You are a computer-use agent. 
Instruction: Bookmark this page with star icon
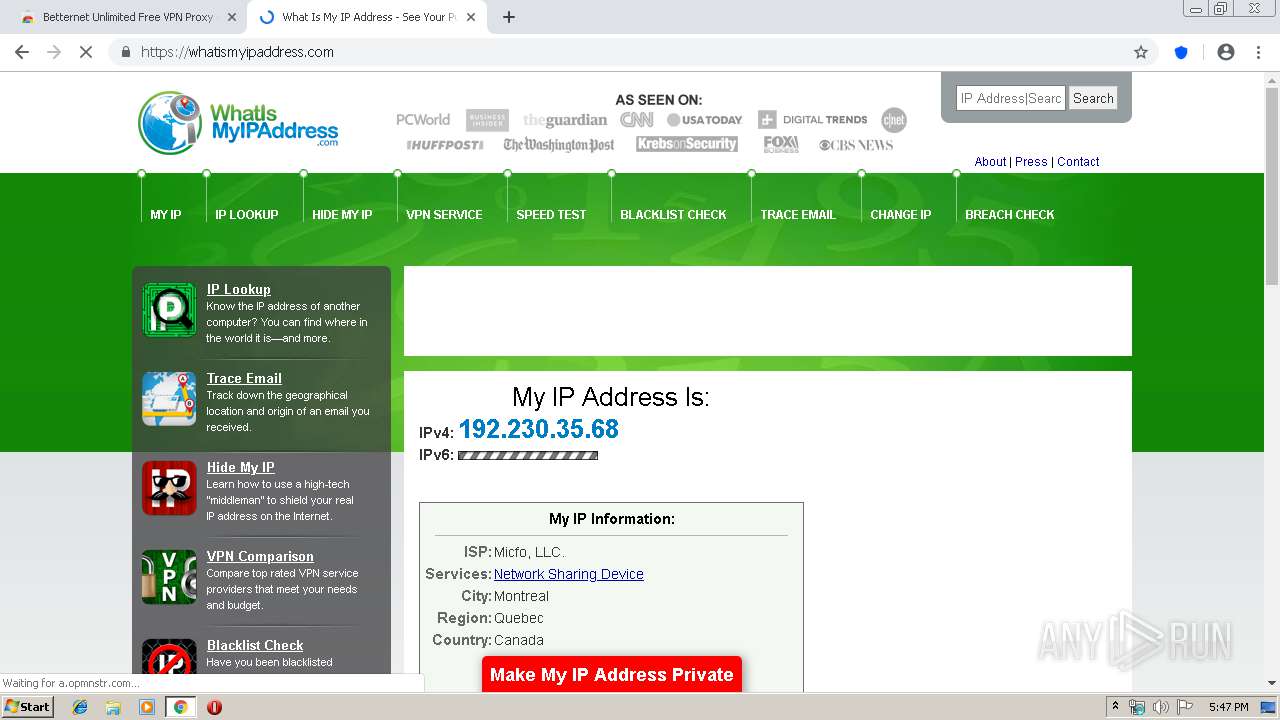[x=1141, y=52]
